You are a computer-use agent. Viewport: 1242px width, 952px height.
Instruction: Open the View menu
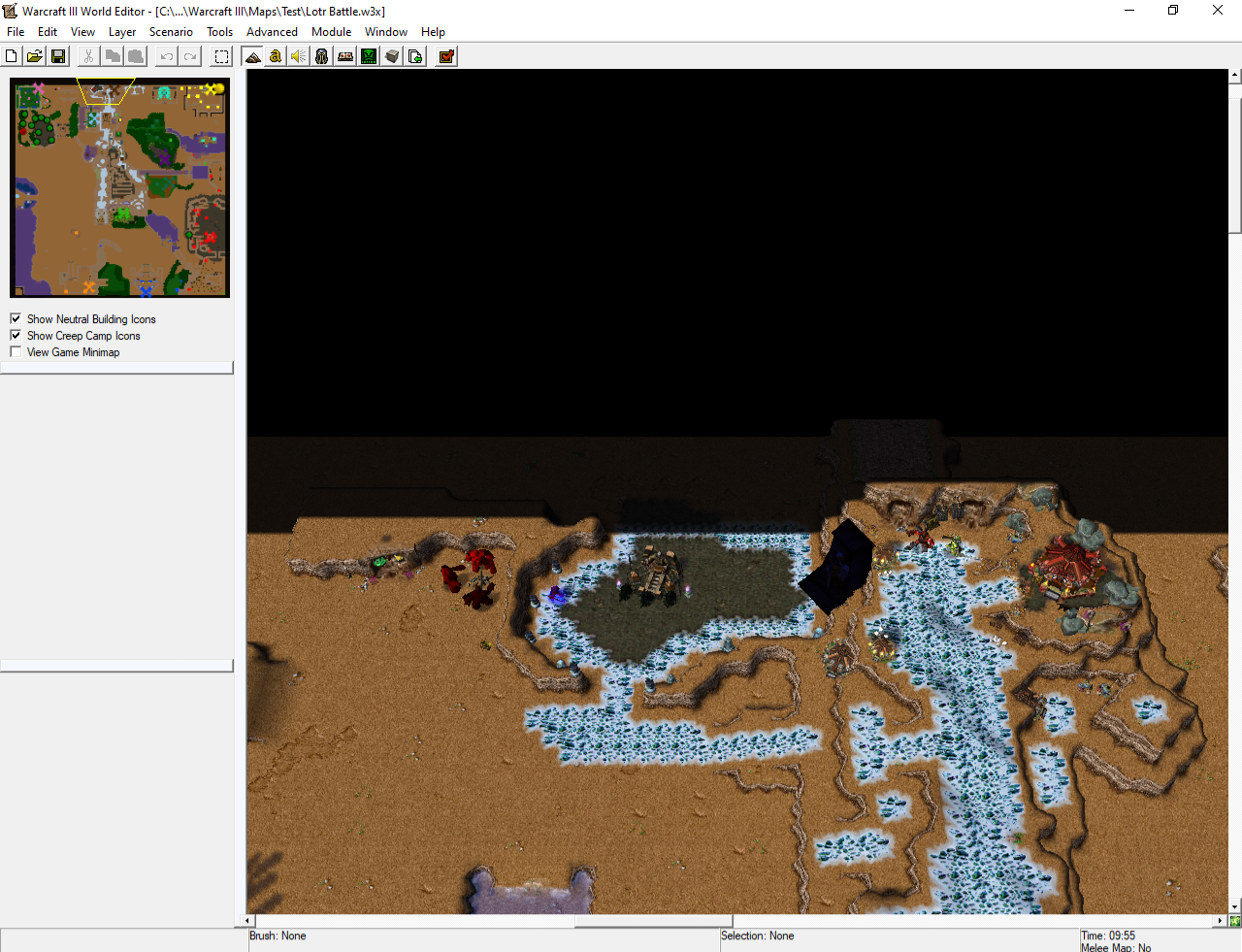pos(82,32)
